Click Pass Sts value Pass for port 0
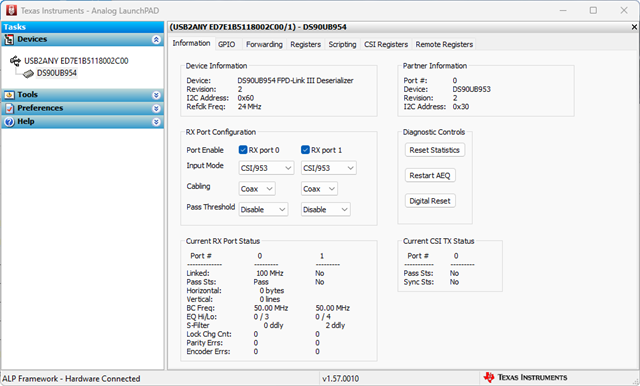This screenshot has width=640, height=386. click(x=261, y=282)
